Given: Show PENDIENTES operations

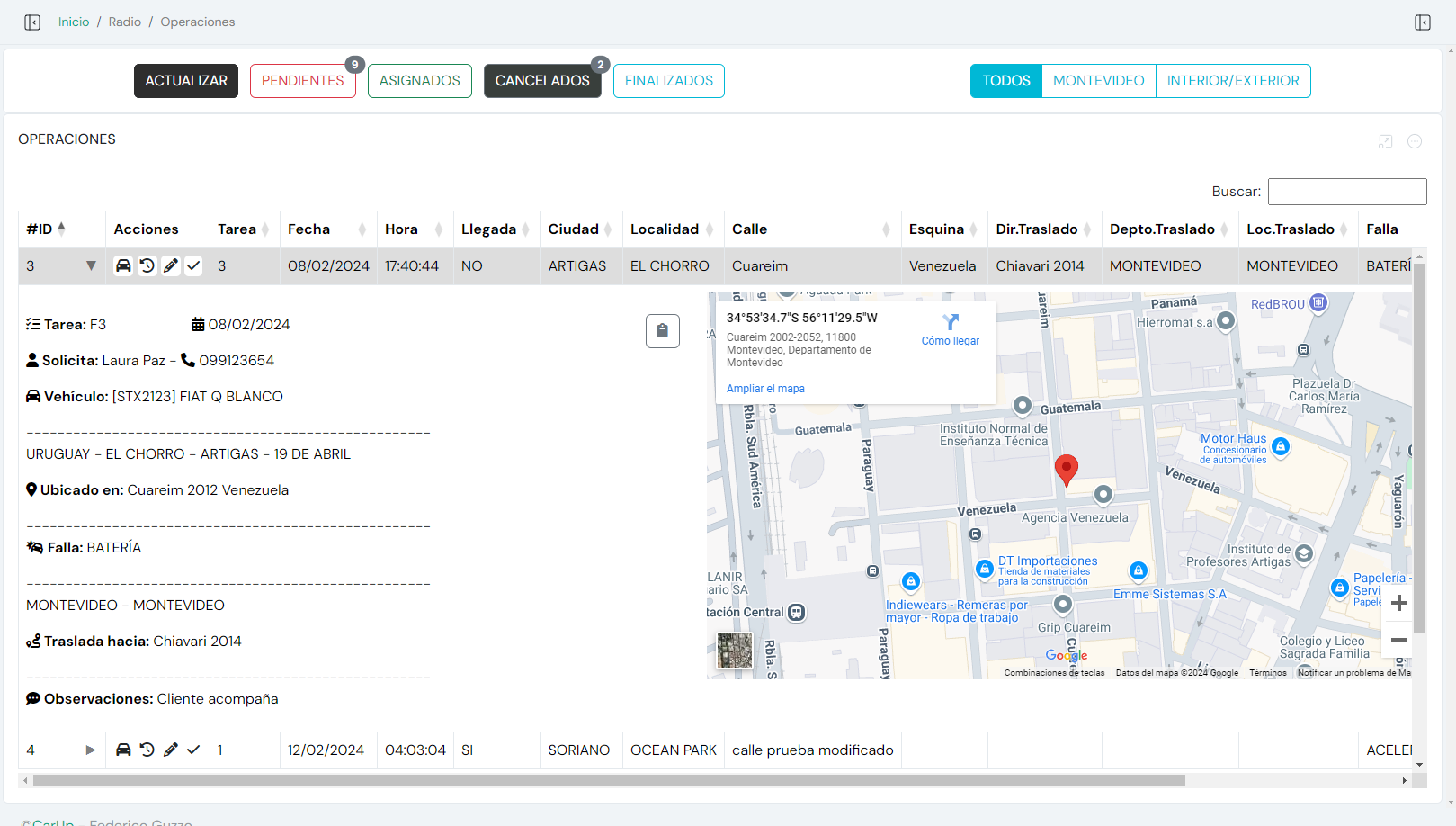Looking at the screenshot, I should point(303,81).
